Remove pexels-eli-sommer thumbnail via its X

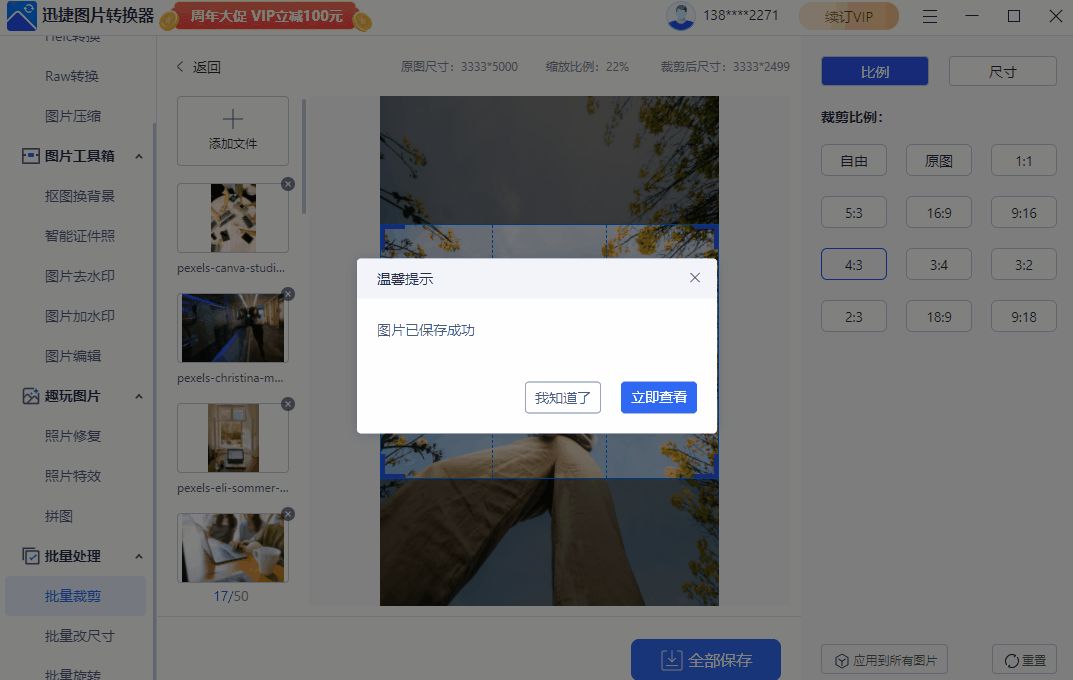288,404
